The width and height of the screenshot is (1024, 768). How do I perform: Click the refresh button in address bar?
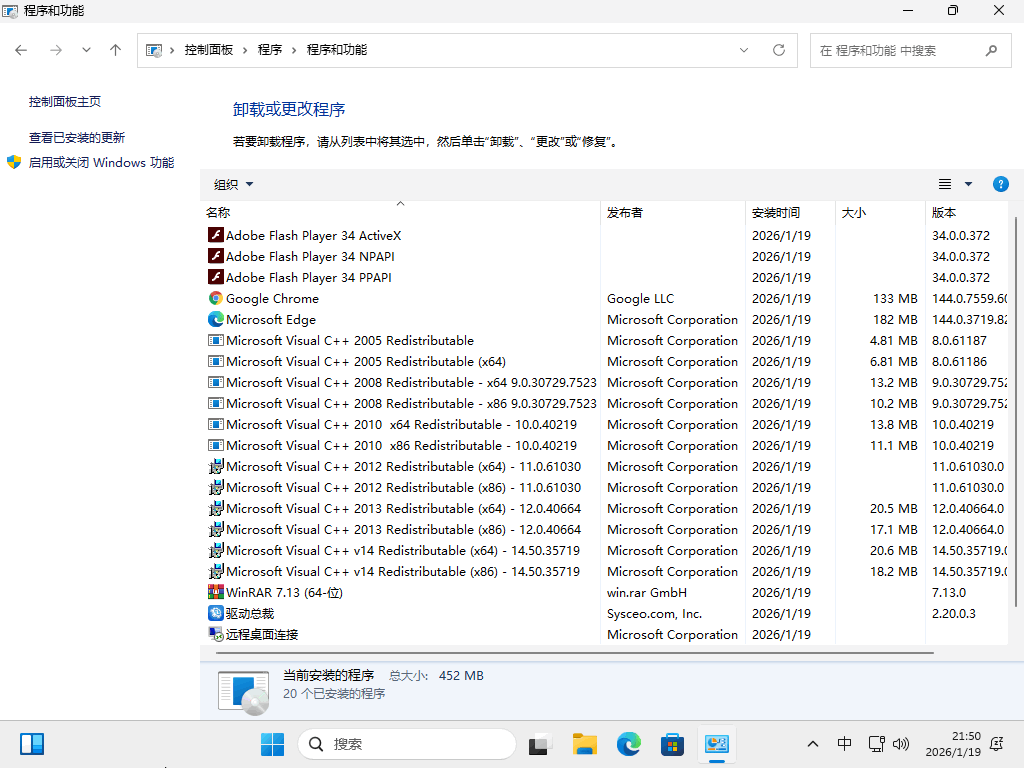click(x=779, y=50)
